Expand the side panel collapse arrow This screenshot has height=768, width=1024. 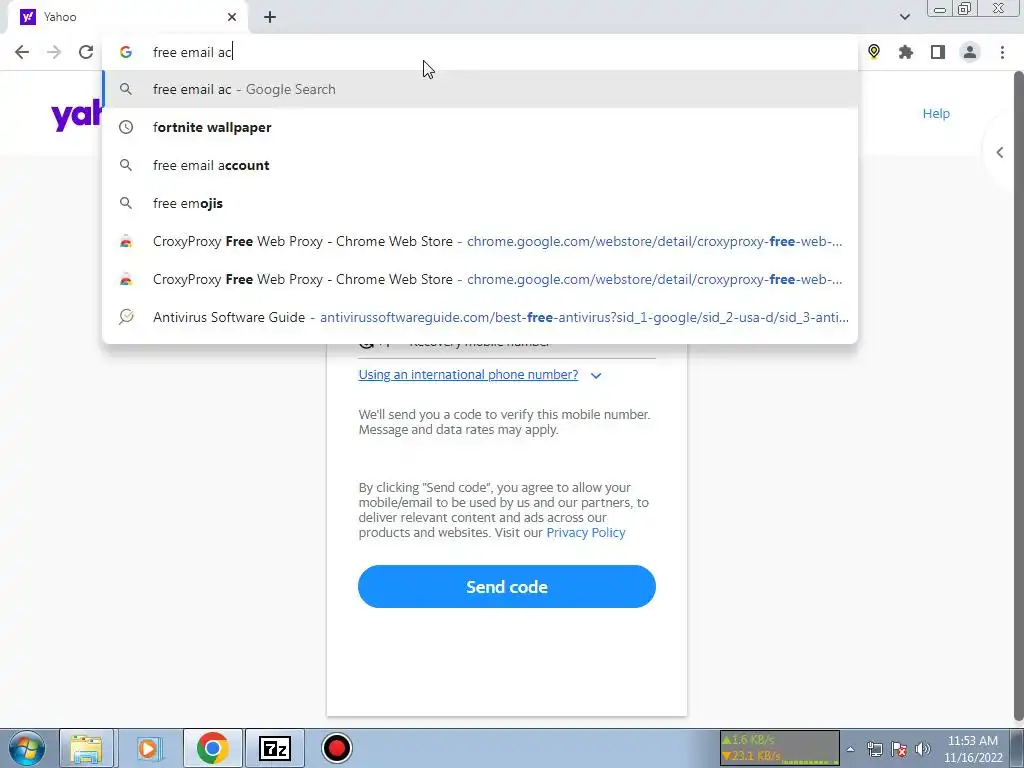(1000, 152)
